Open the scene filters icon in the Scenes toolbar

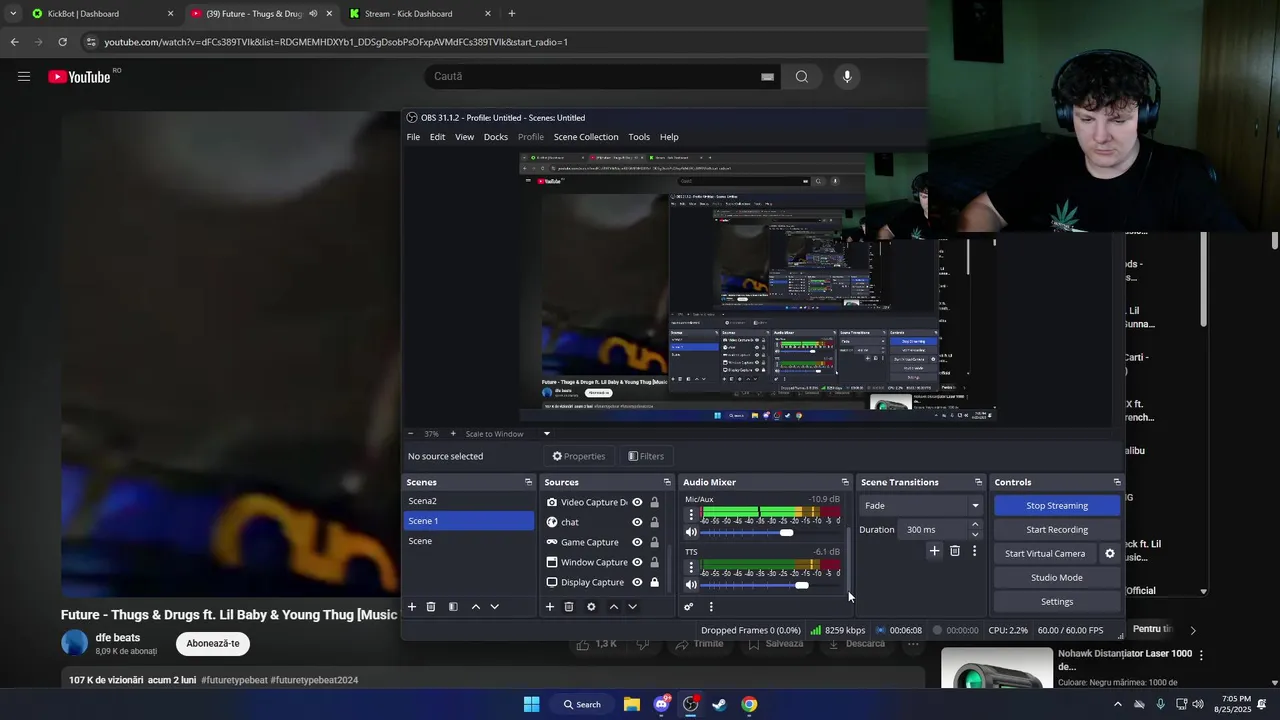click(453, 607)
